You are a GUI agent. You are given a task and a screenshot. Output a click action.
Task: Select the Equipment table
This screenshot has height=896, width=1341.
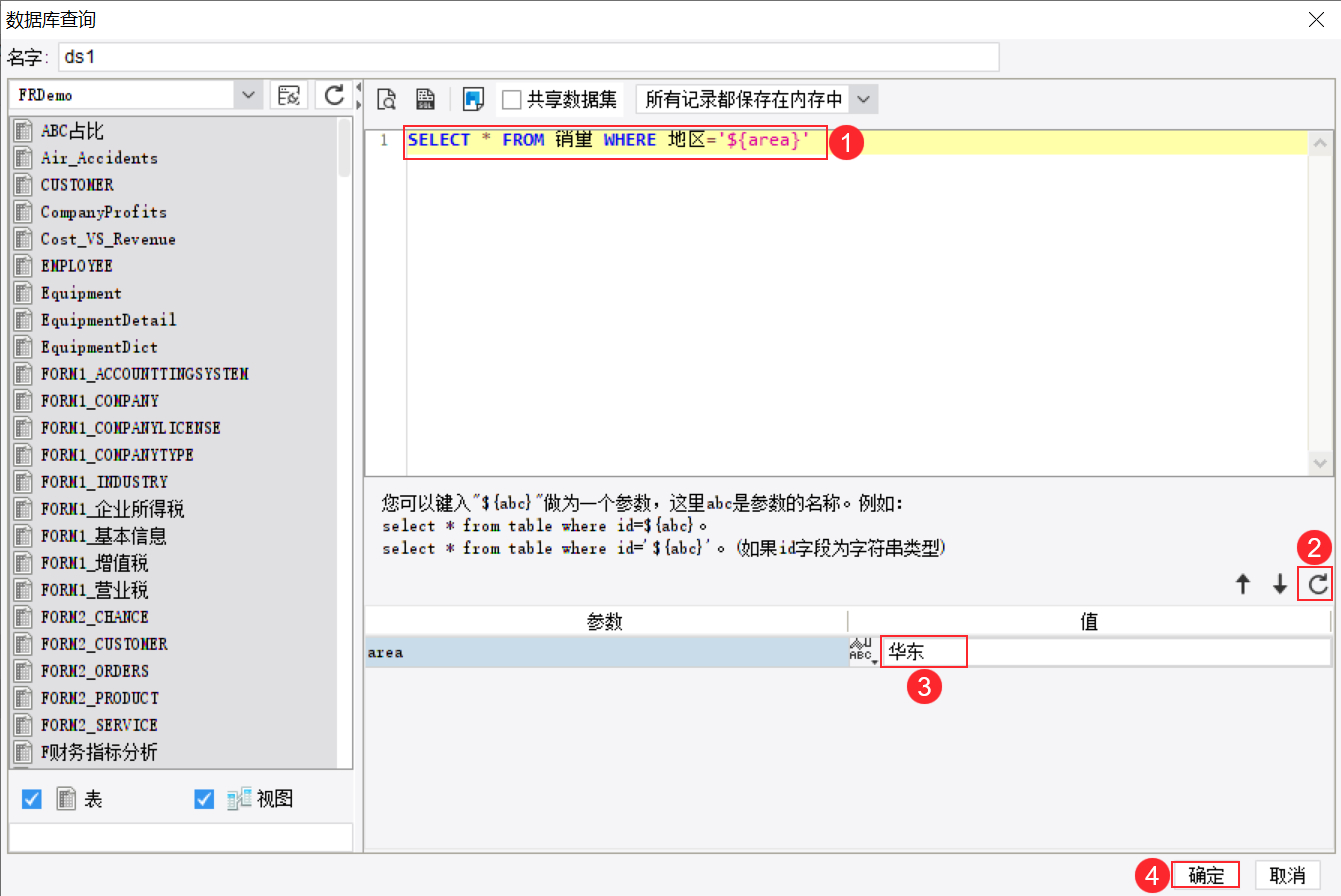(x=81, y=293)
